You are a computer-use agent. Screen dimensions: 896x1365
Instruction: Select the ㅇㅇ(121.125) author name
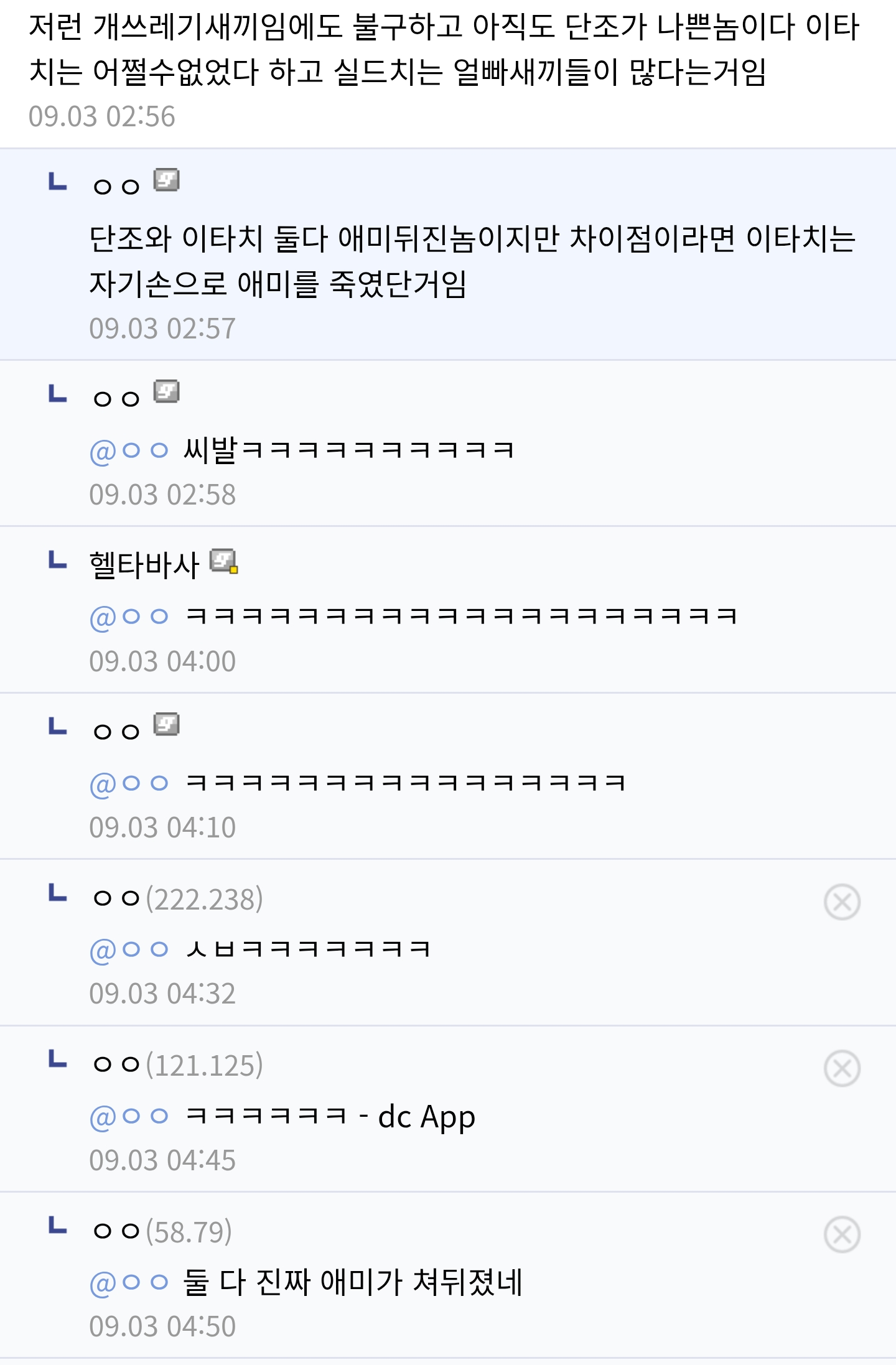pos(177,1065)
